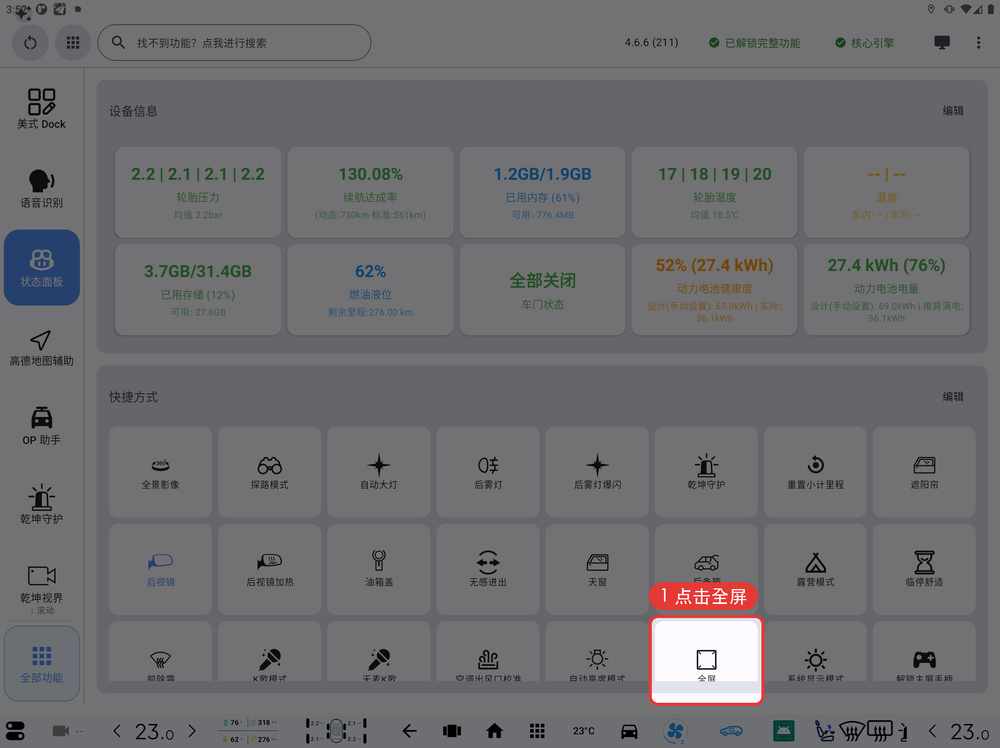Open the 已用内存 info card
1000x748 pixels.
(x=543, y=193)
